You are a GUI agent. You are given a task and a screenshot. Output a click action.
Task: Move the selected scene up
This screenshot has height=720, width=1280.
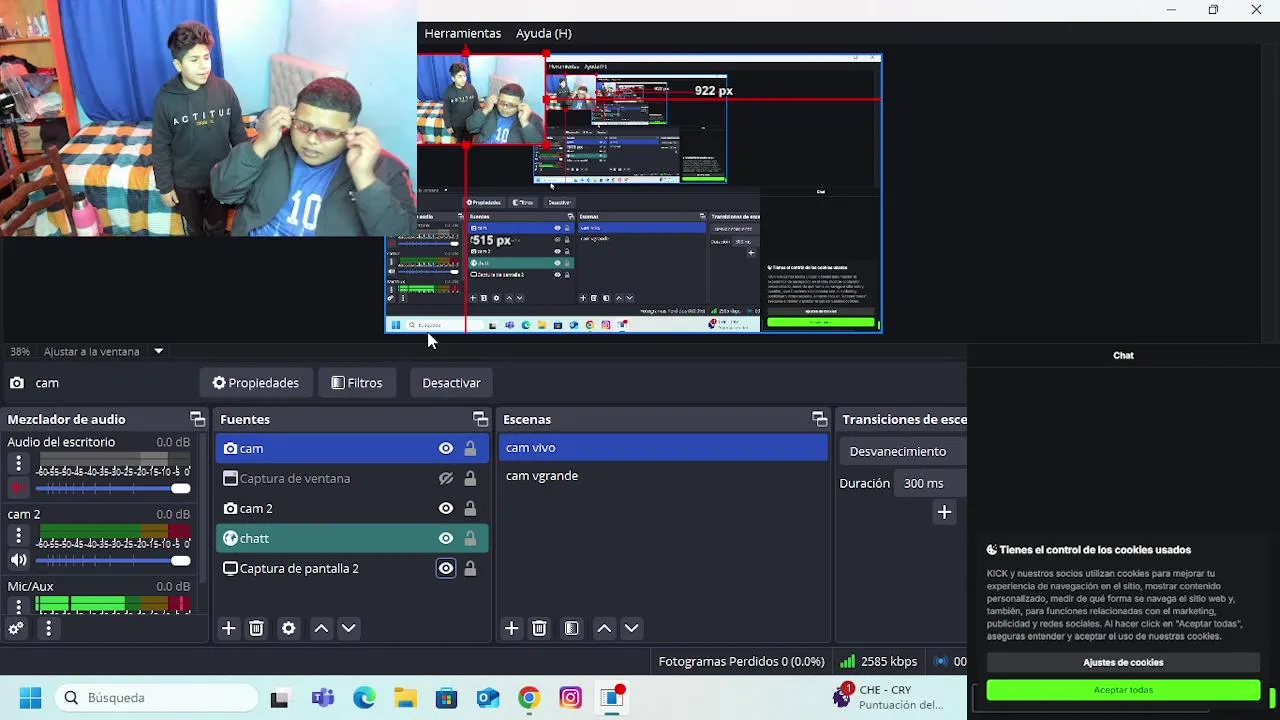[604, 628]
